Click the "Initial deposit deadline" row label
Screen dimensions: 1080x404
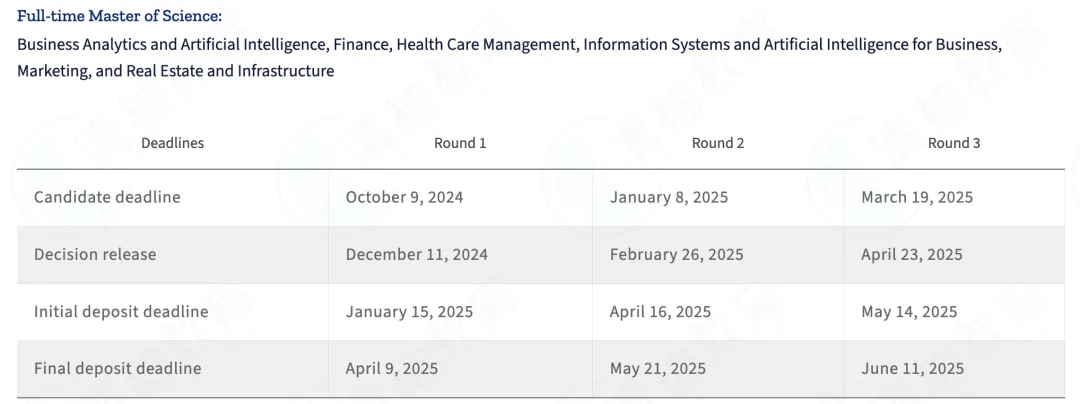tap(121, 312)
